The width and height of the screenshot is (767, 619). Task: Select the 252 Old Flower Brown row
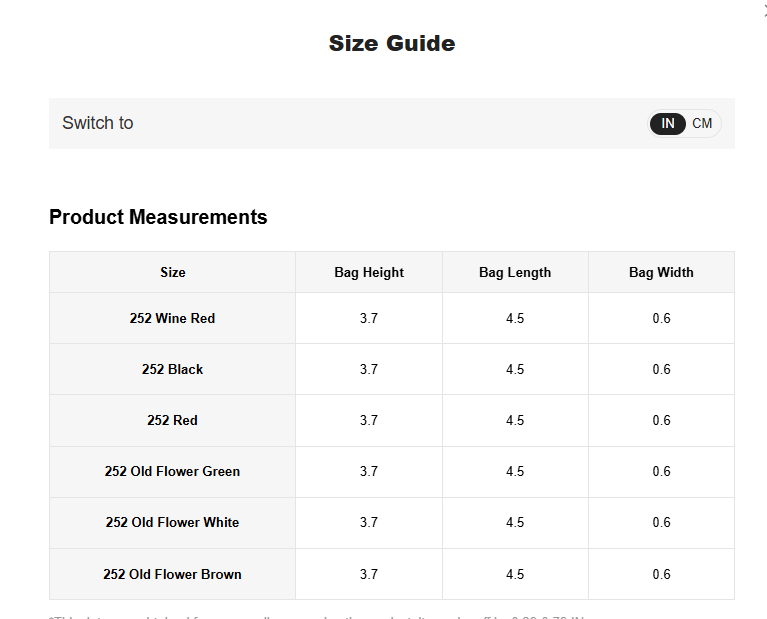[x=392, y=574]
